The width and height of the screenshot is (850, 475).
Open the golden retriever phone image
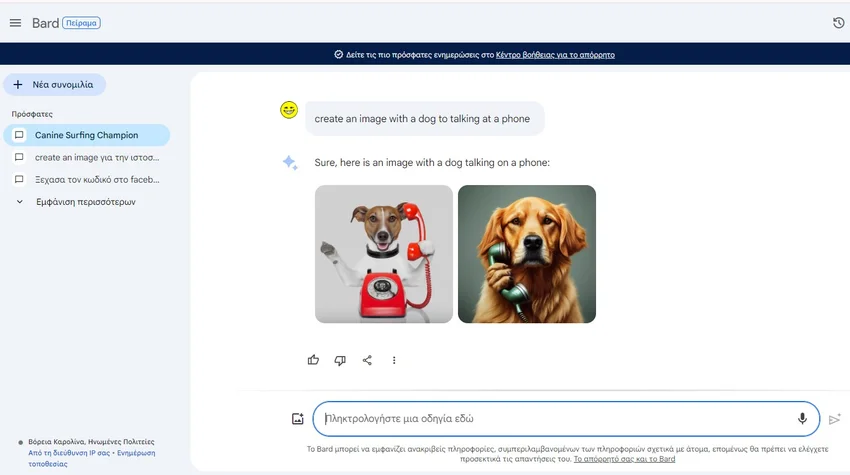pyautogui.click(x=527, y=254)
